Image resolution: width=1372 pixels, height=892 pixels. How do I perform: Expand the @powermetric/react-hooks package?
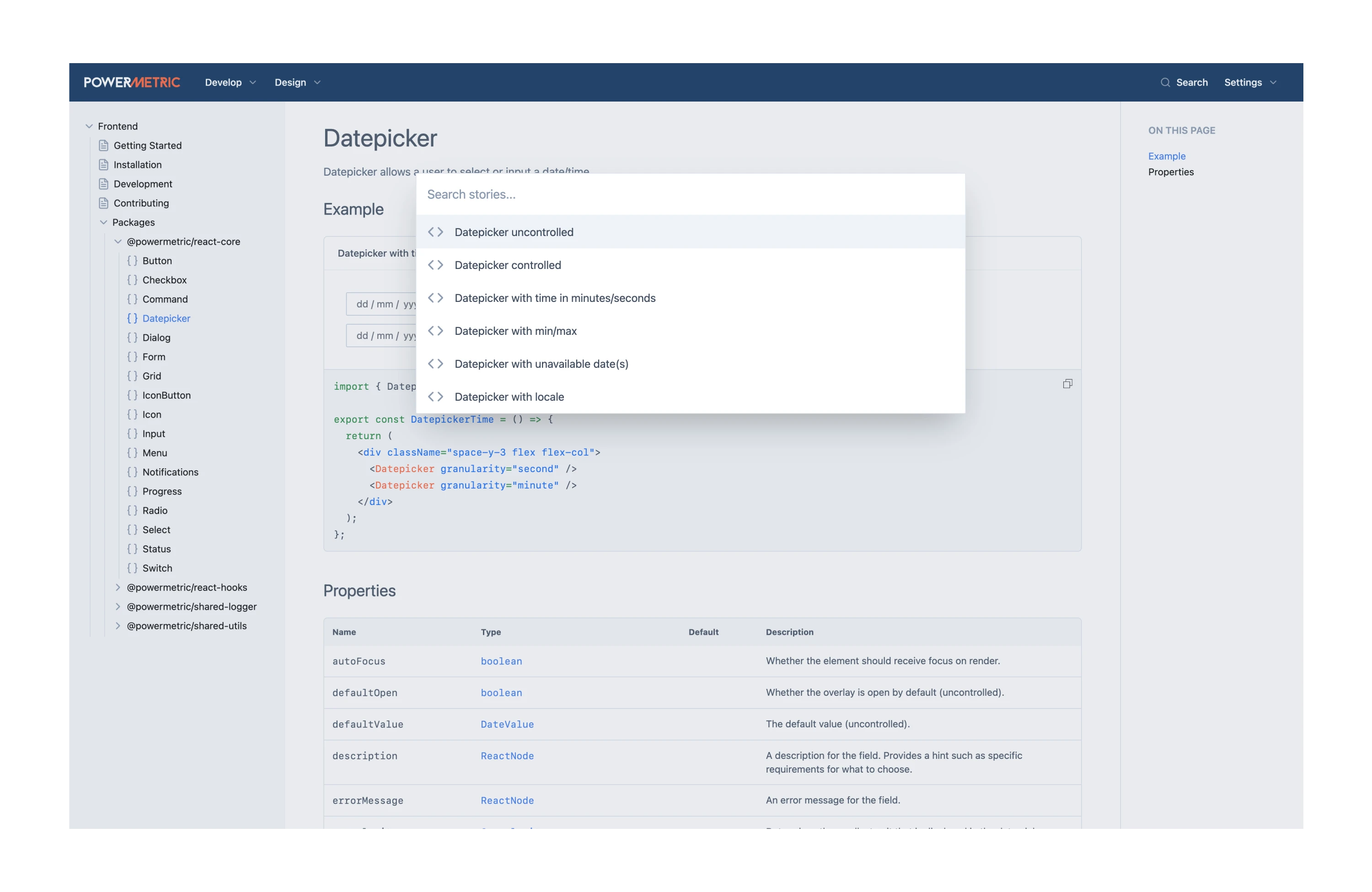coord(118,587)
